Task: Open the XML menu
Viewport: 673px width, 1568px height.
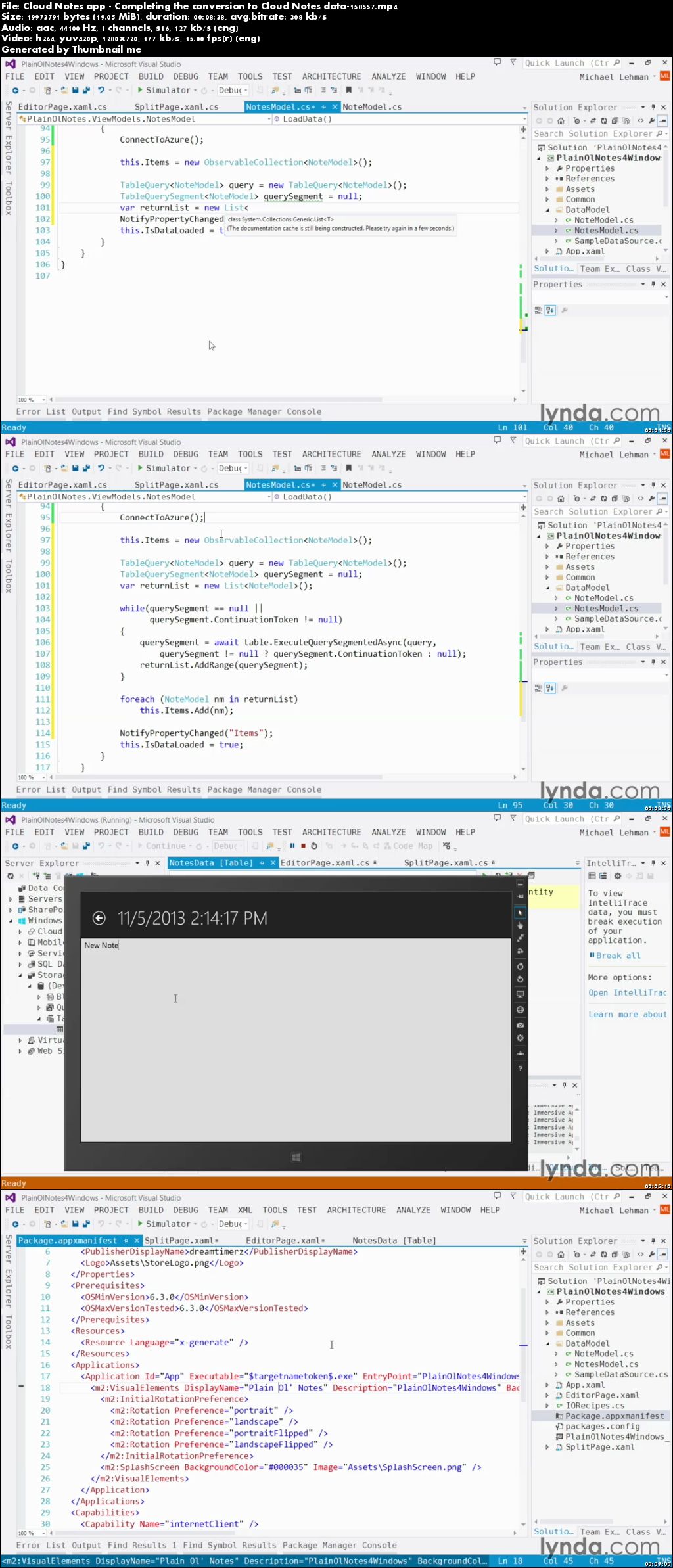Action: point(245,1210)
